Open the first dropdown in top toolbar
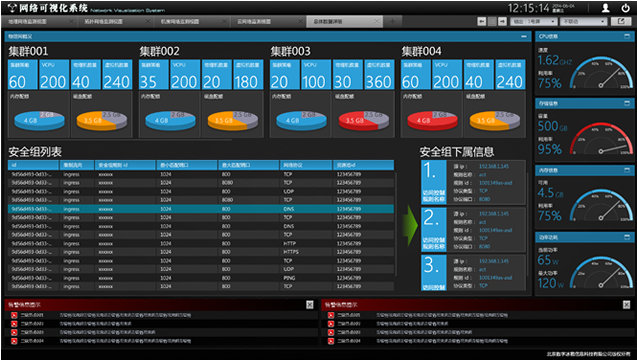 533,21
